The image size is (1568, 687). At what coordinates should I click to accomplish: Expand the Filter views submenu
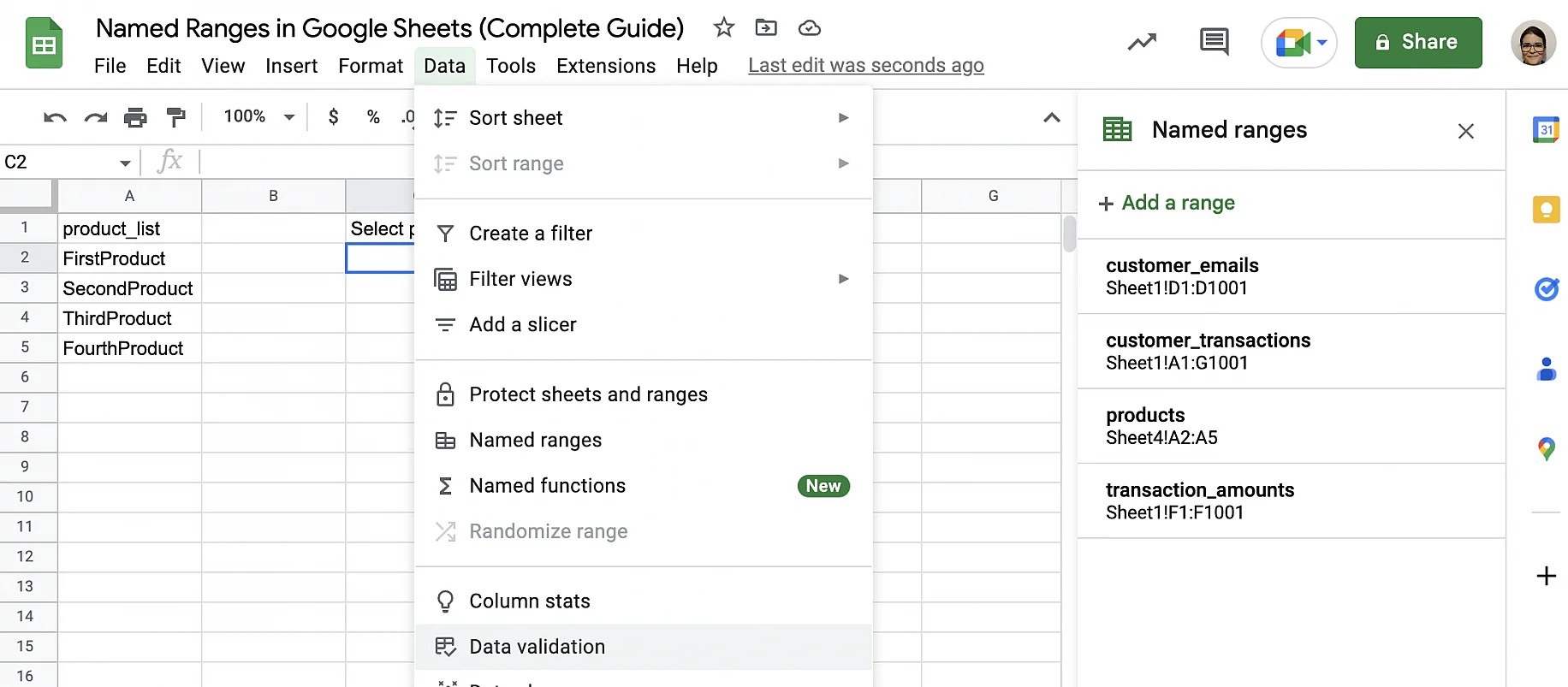(x=843, y=279)
